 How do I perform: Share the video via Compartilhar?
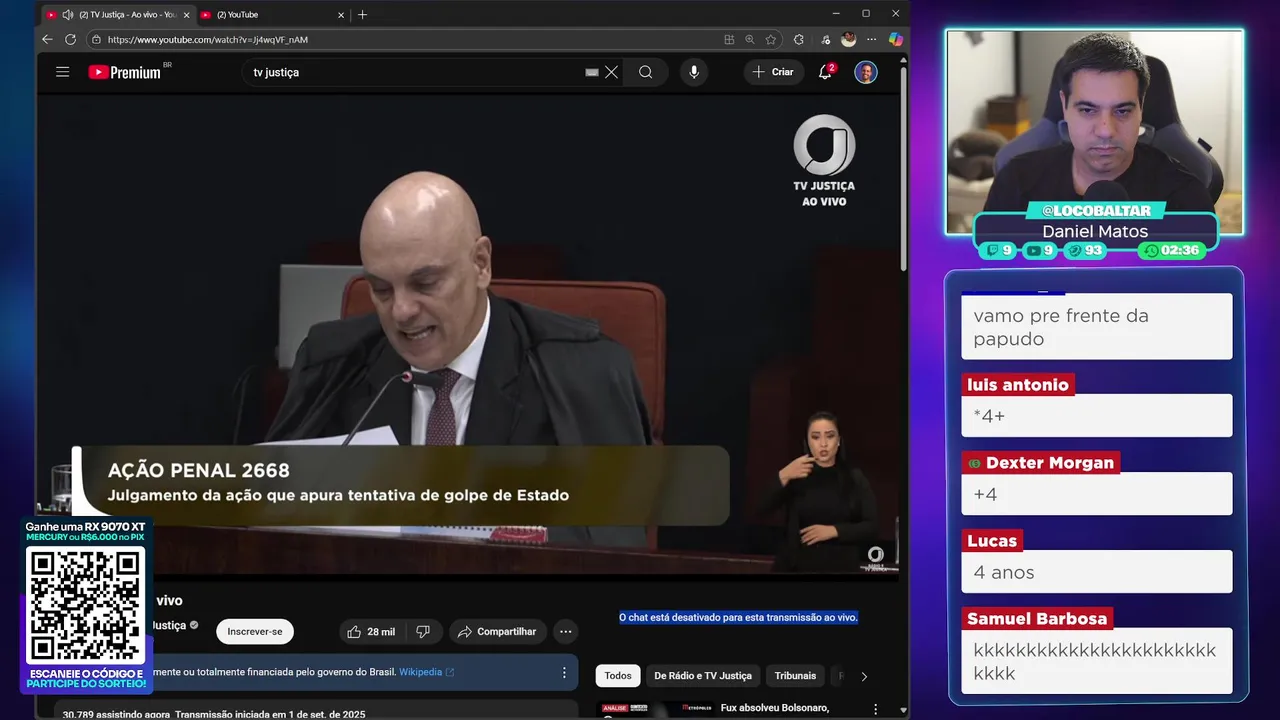497,631
